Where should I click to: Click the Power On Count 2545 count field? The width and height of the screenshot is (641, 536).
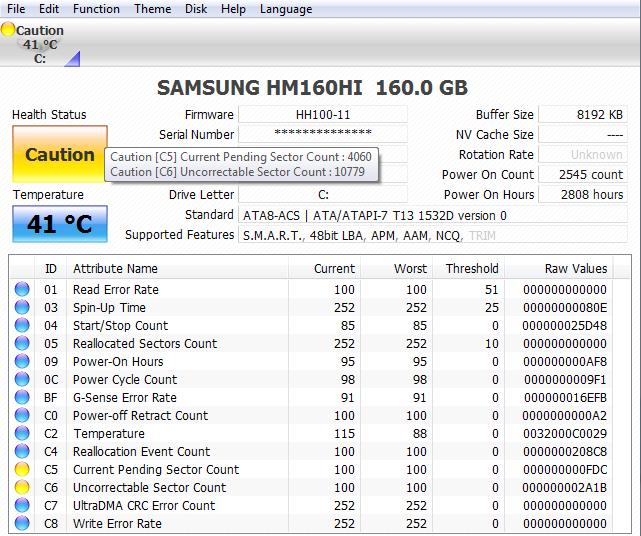click(x=583, y=175)
